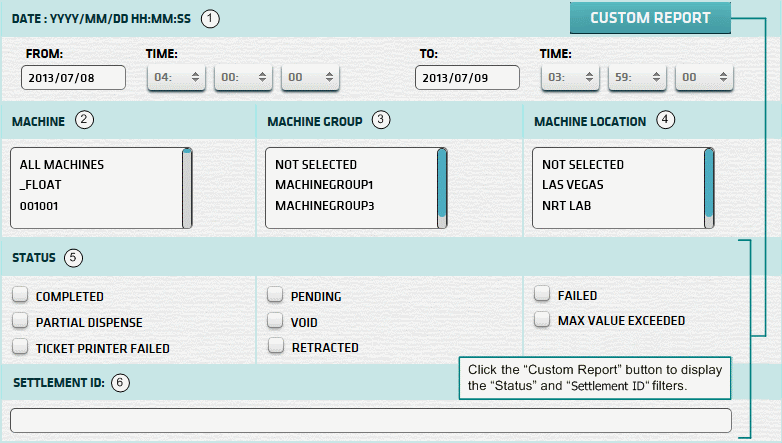
Task: Click the FROM date input field
Action: click(73, 78)
